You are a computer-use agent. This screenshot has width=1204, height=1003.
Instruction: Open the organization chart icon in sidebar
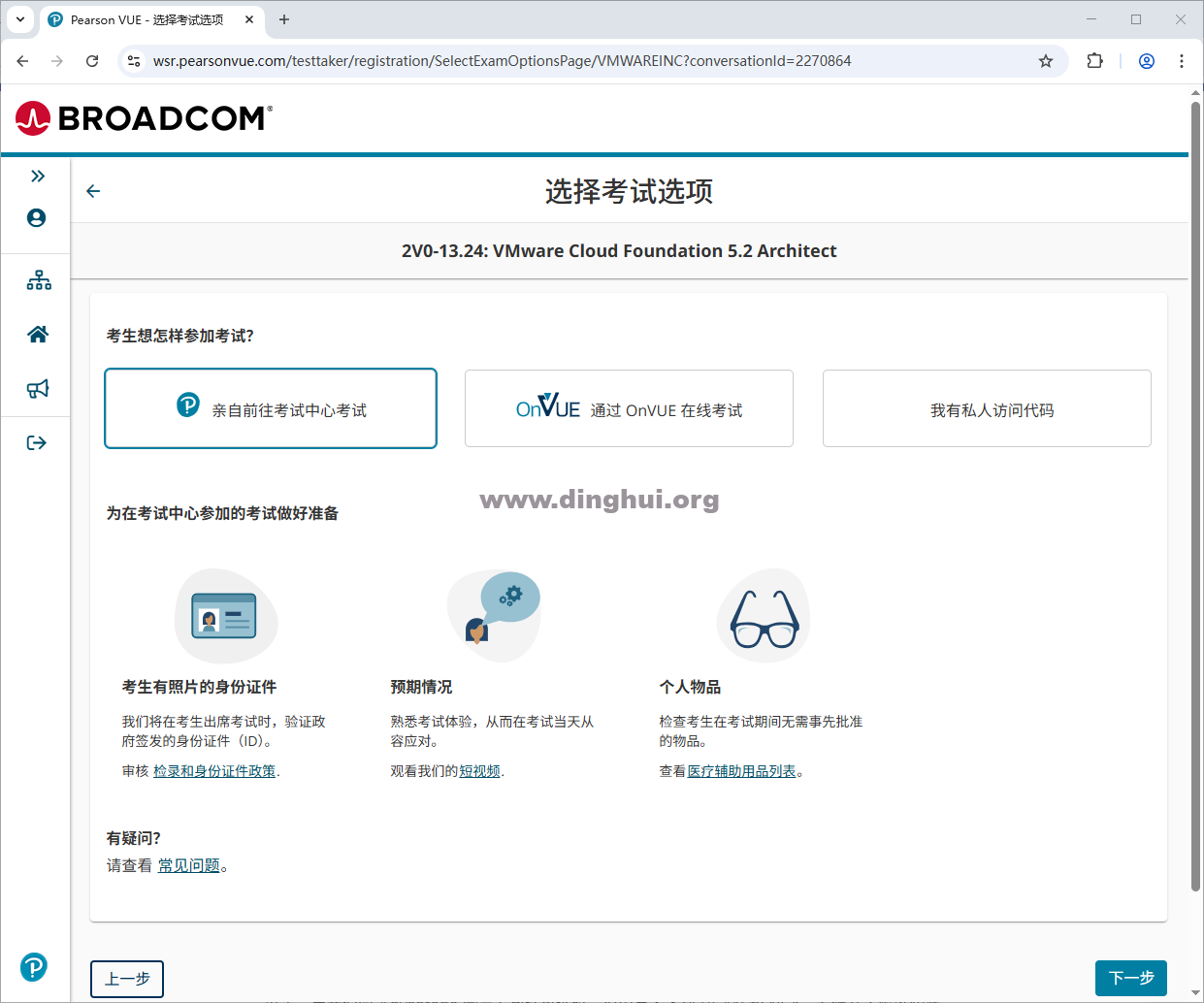(39, 281)
